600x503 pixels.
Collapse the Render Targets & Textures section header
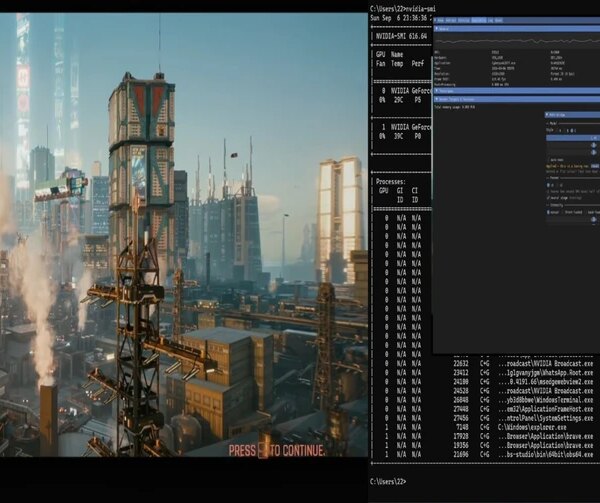pyautogui.click(x=517, y=99)
